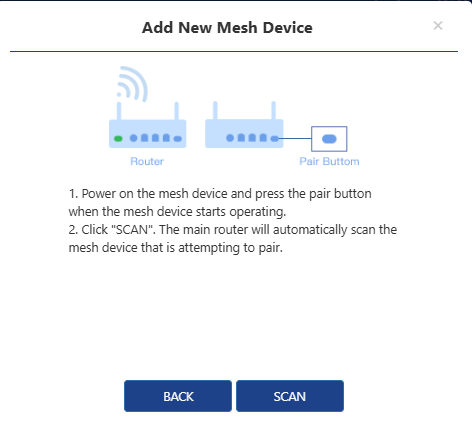Viewport: 472px width, 426px height.
Task: Click the Wi-Fi signal waves above the router
Action: 132,83
